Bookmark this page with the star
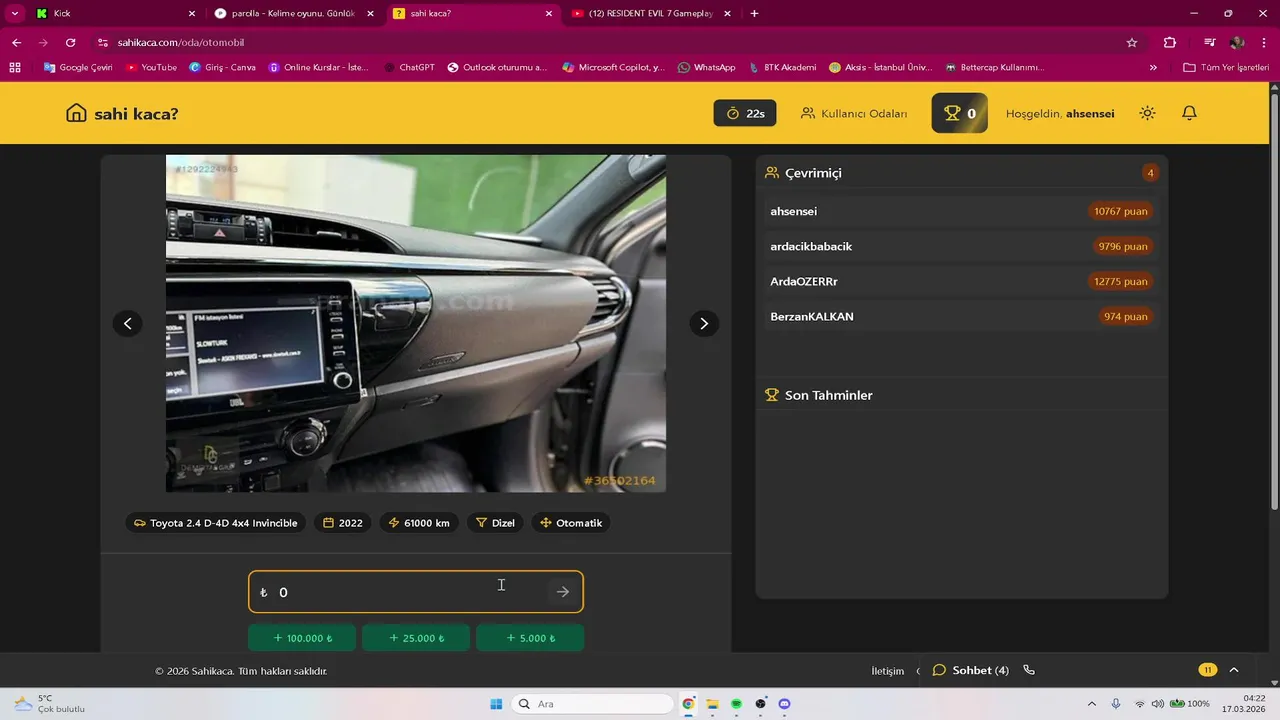Screen dimensions: 1280x720 1132,42
